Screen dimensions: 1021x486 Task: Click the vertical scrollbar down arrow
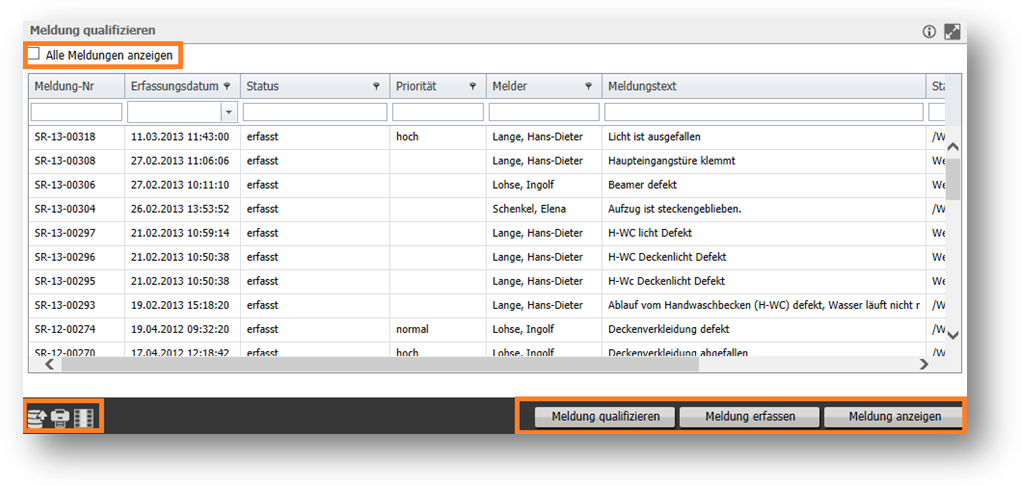pos(953,335)
